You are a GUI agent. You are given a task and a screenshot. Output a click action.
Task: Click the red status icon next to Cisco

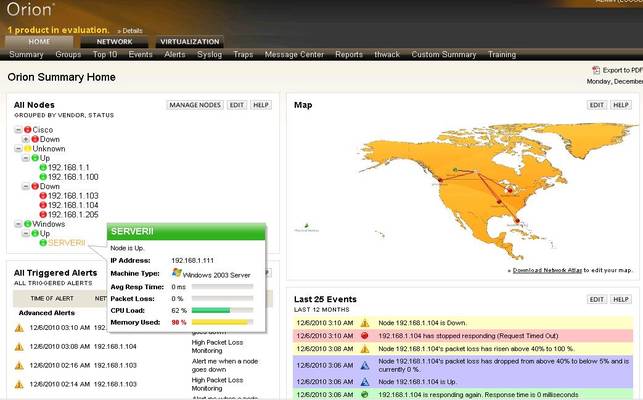[x=27, y=130]
